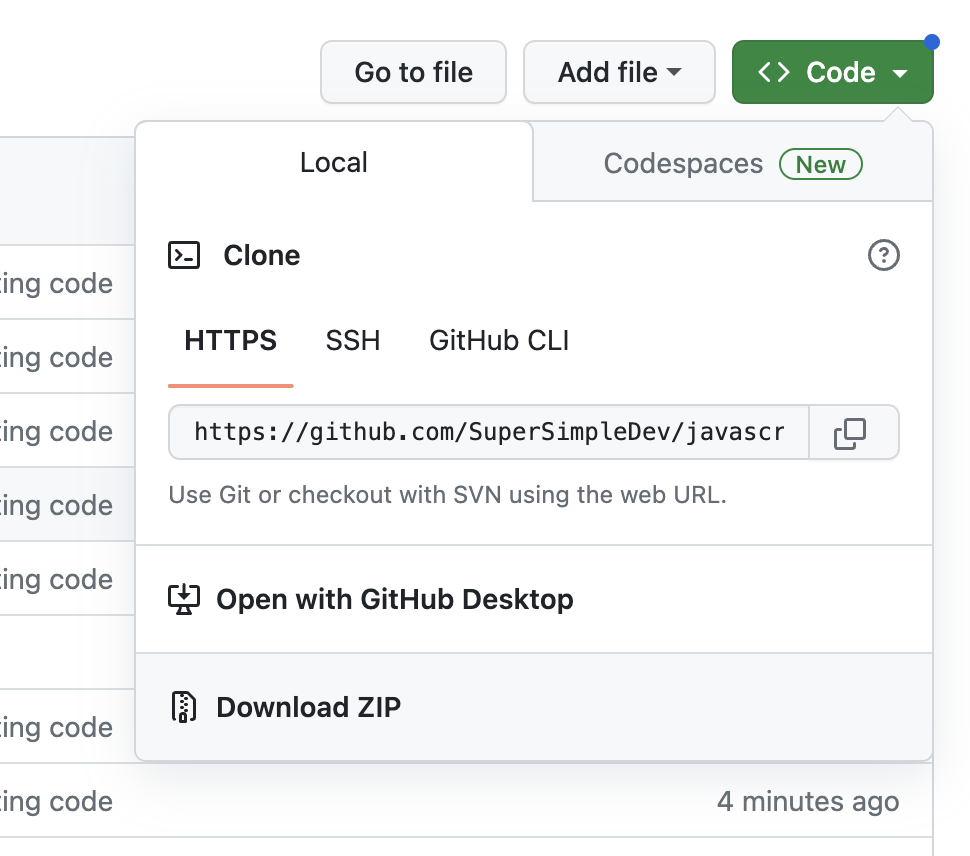This screenshot has width=970, height=856.
Task: Click the New badge next to Codespaces
Action: tap(820, 164)
